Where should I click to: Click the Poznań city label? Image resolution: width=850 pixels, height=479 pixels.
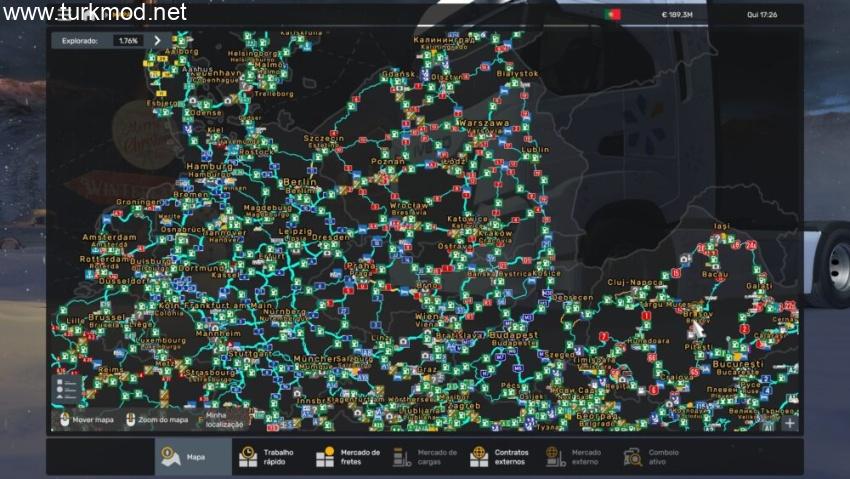pyautogui.click(x=388, y=161)
